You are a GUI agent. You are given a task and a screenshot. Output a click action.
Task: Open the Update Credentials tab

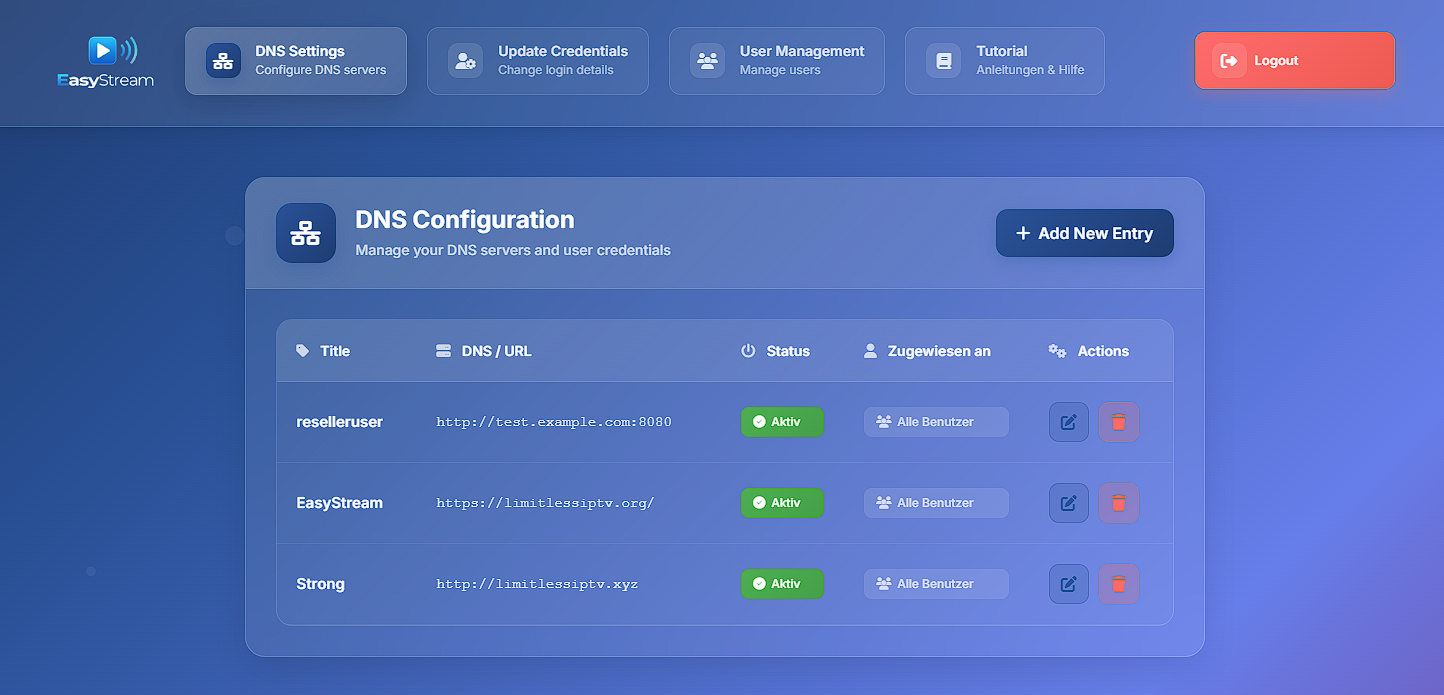538,61
